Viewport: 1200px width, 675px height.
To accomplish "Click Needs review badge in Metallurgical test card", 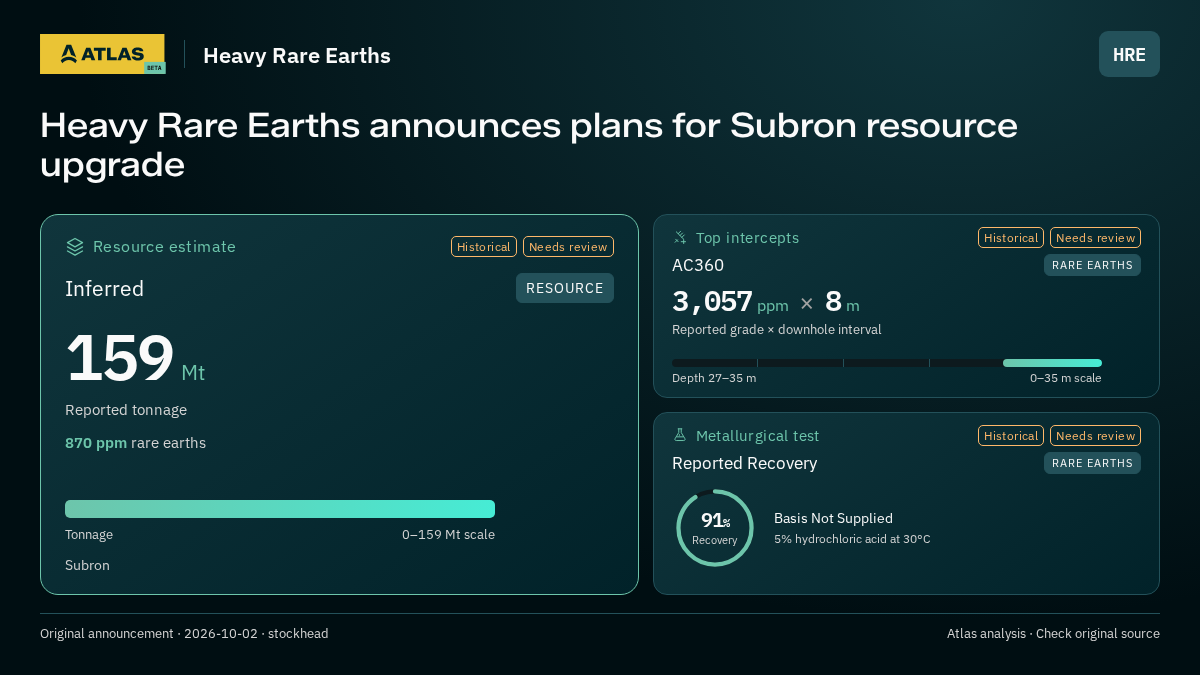I will pyautogui.click(x=1095, y=436).
